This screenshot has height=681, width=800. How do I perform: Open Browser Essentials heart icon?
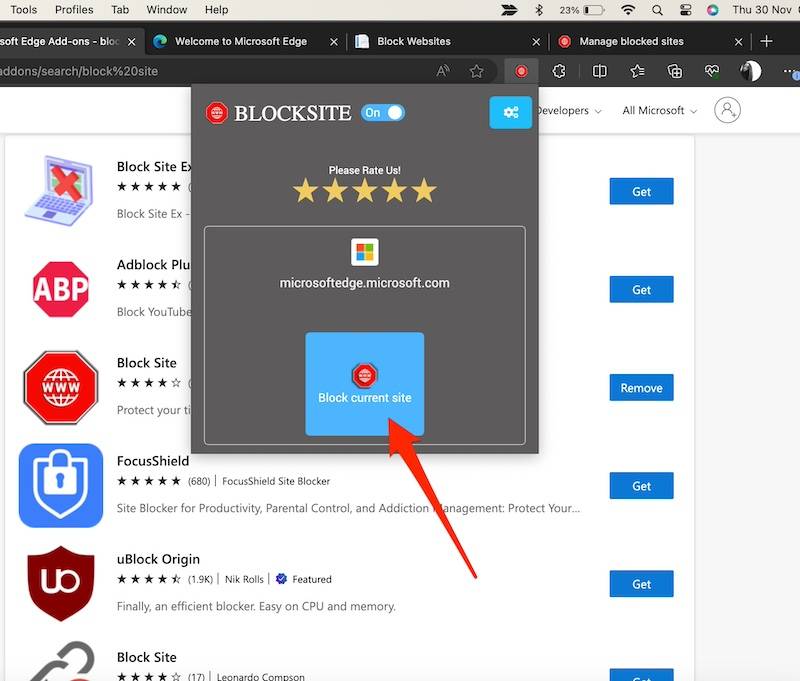(712, 71)
